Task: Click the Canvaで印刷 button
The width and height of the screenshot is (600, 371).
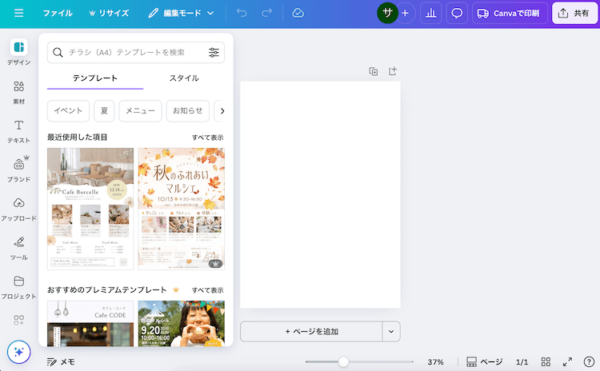Action: (509, 13)
